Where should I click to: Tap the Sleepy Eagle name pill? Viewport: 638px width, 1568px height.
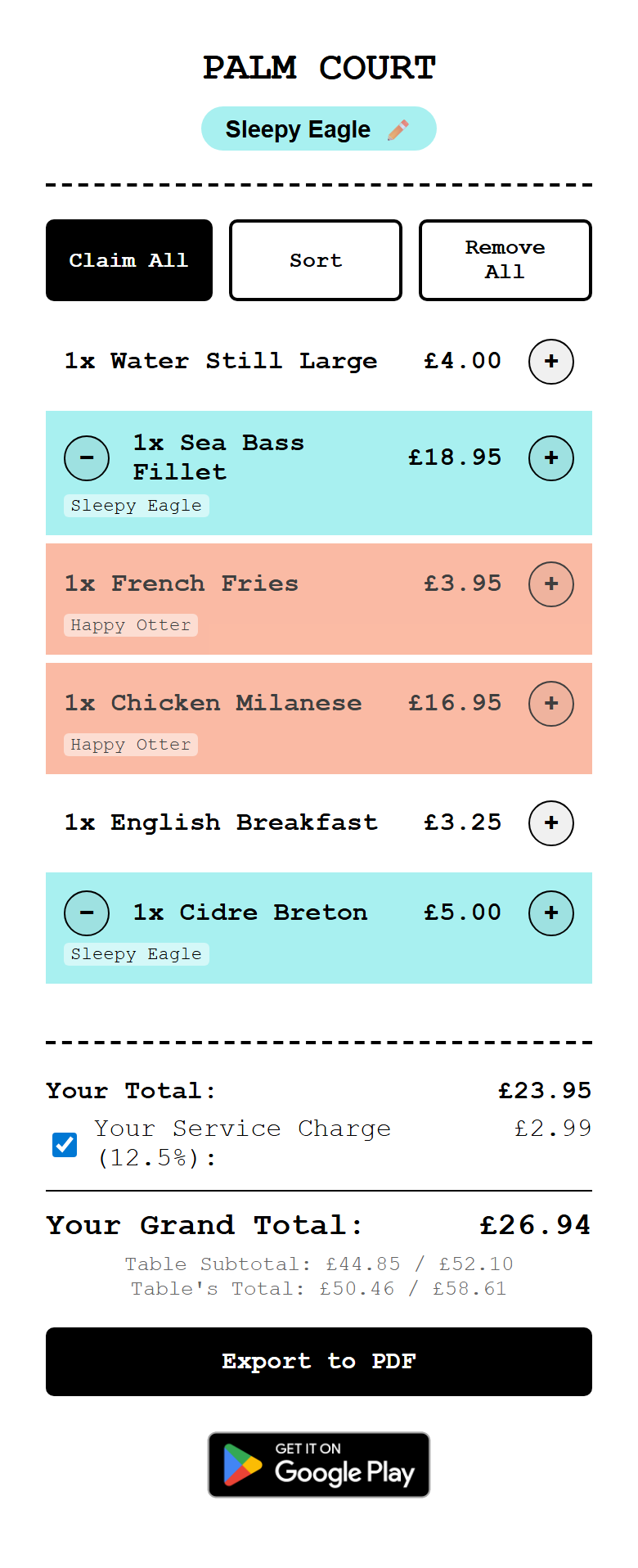299,129
